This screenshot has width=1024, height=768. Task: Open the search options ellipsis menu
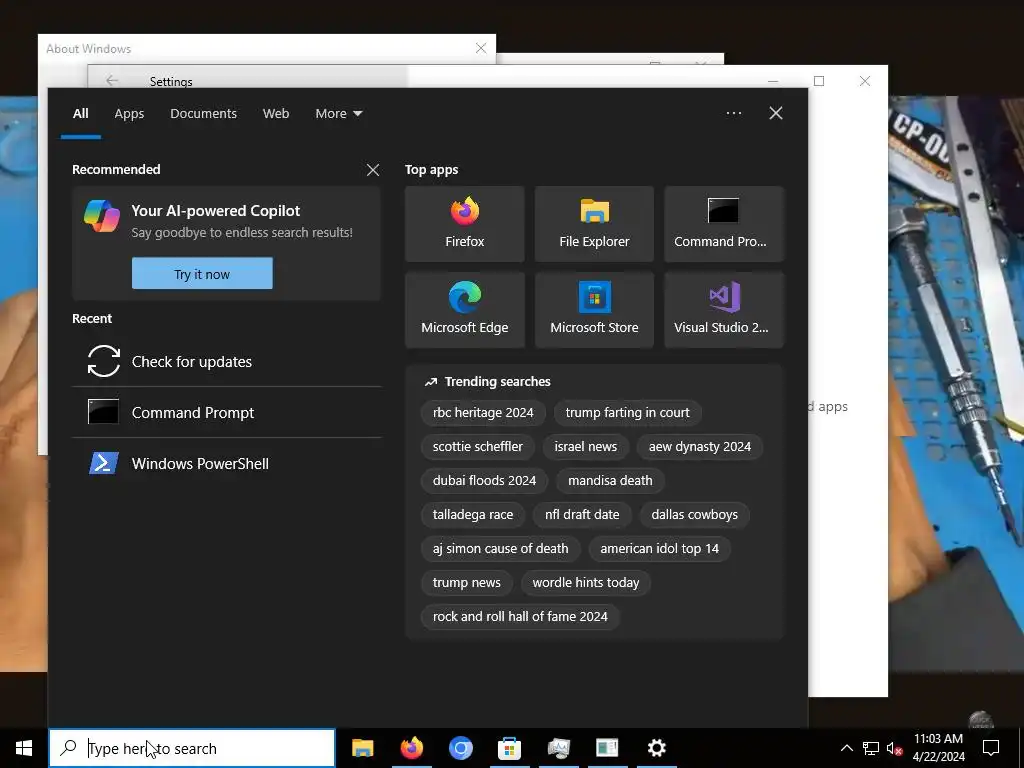(733, 113)
